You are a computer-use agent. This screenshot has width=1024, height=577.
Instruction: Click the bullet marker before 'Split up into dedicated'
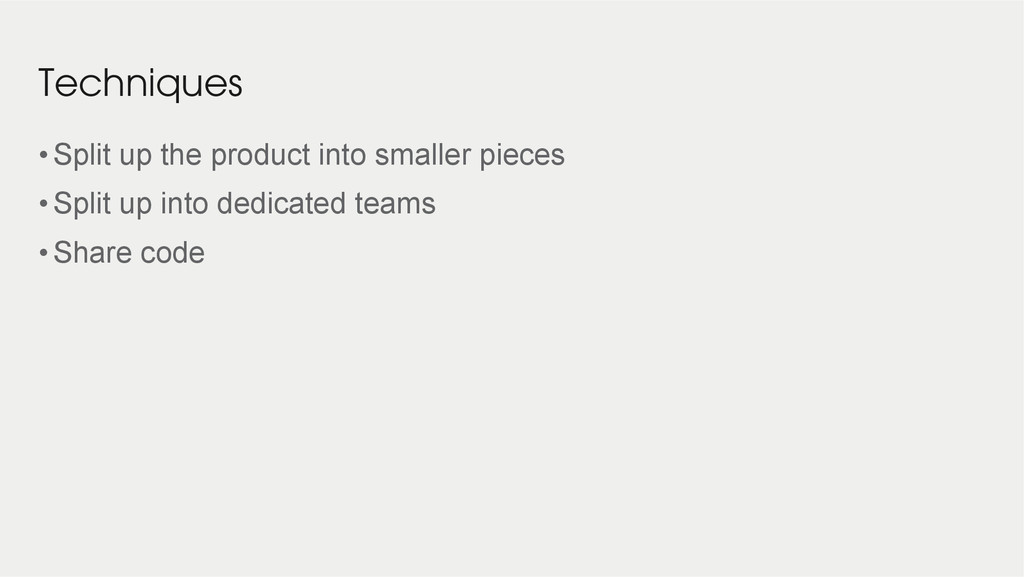tap(44, 204)
